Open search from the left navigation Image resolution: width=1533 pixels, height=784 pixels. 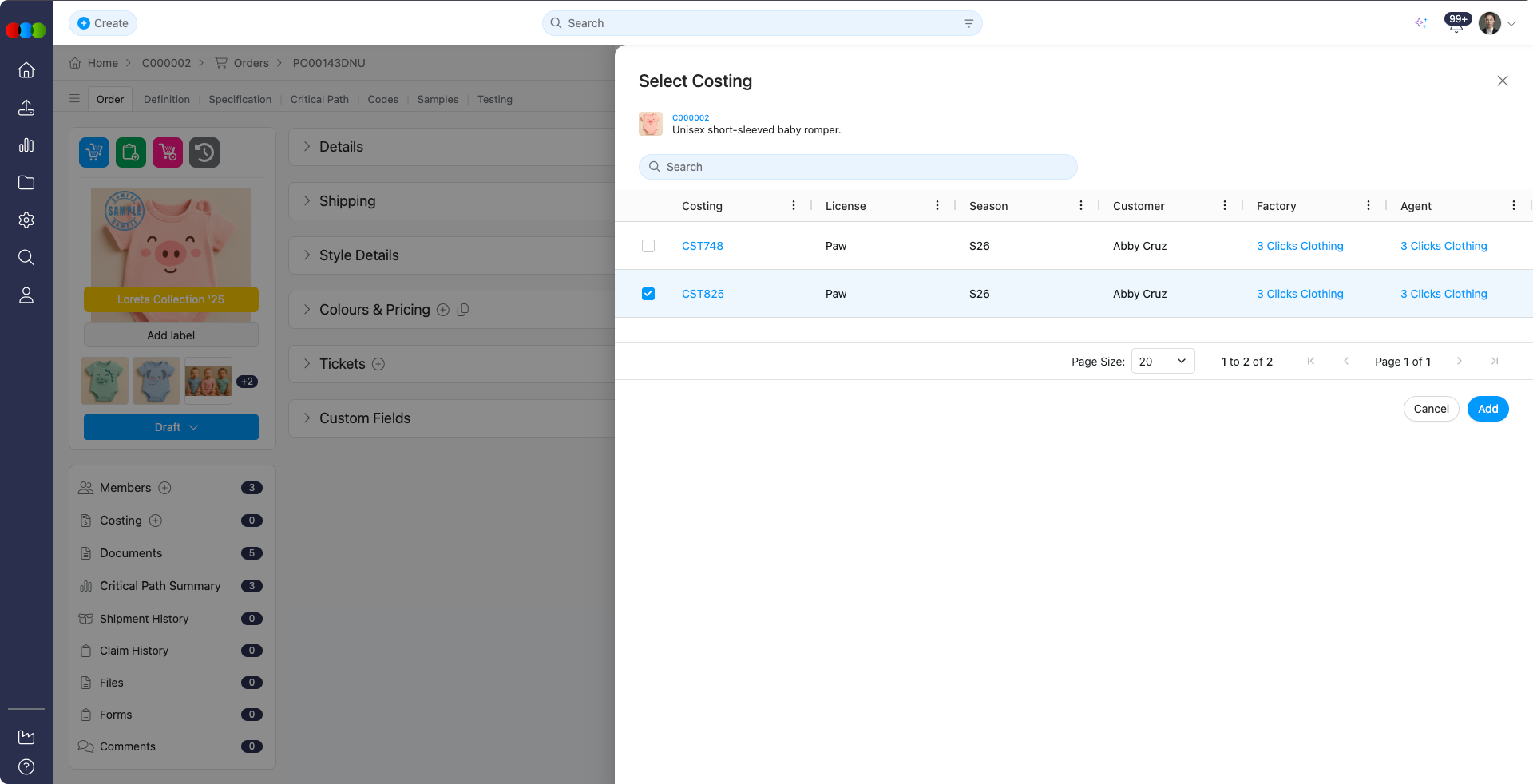[x=26, y=257]
